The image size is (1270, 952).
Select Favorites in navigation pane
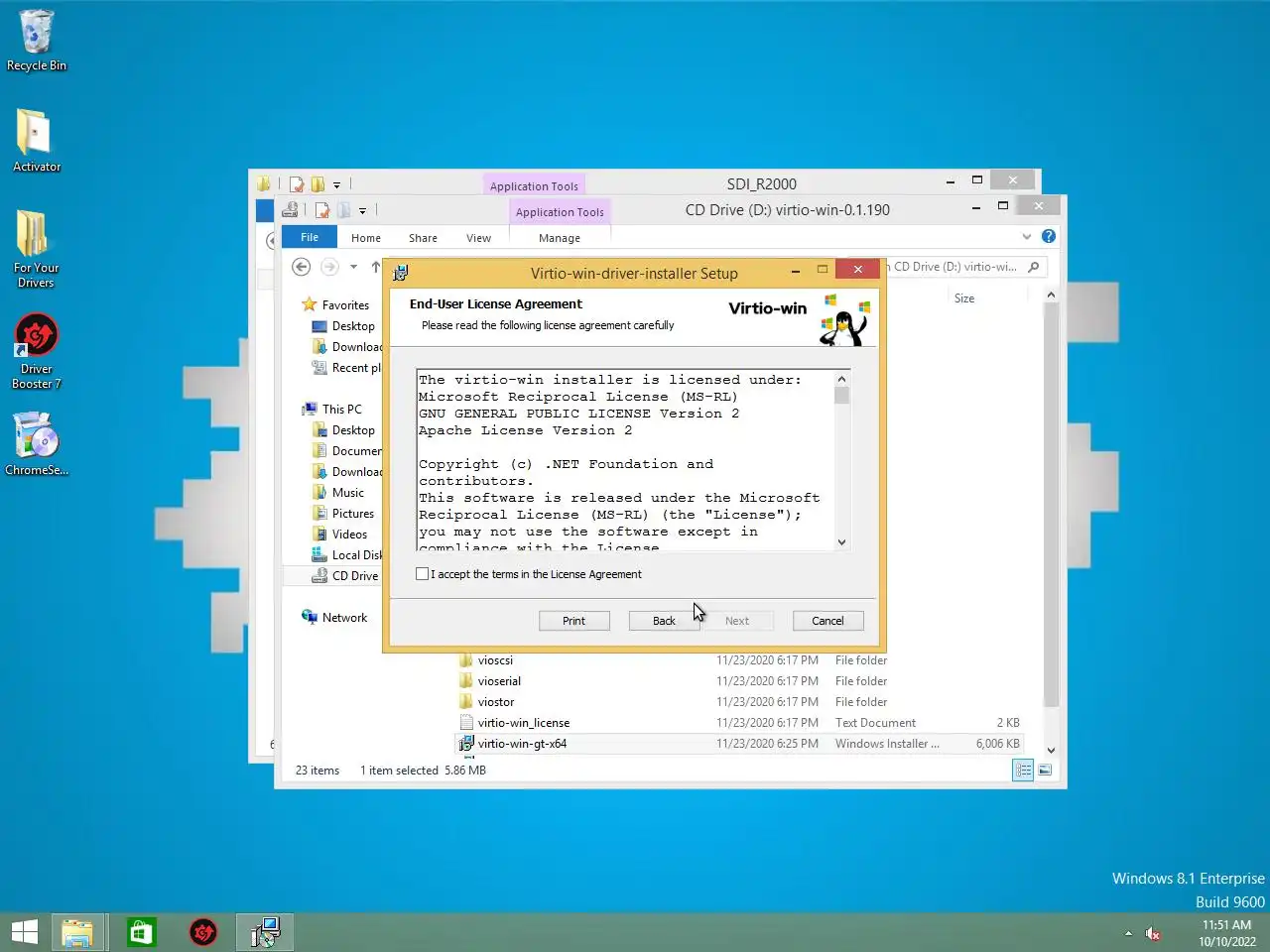tap(345, 305)
